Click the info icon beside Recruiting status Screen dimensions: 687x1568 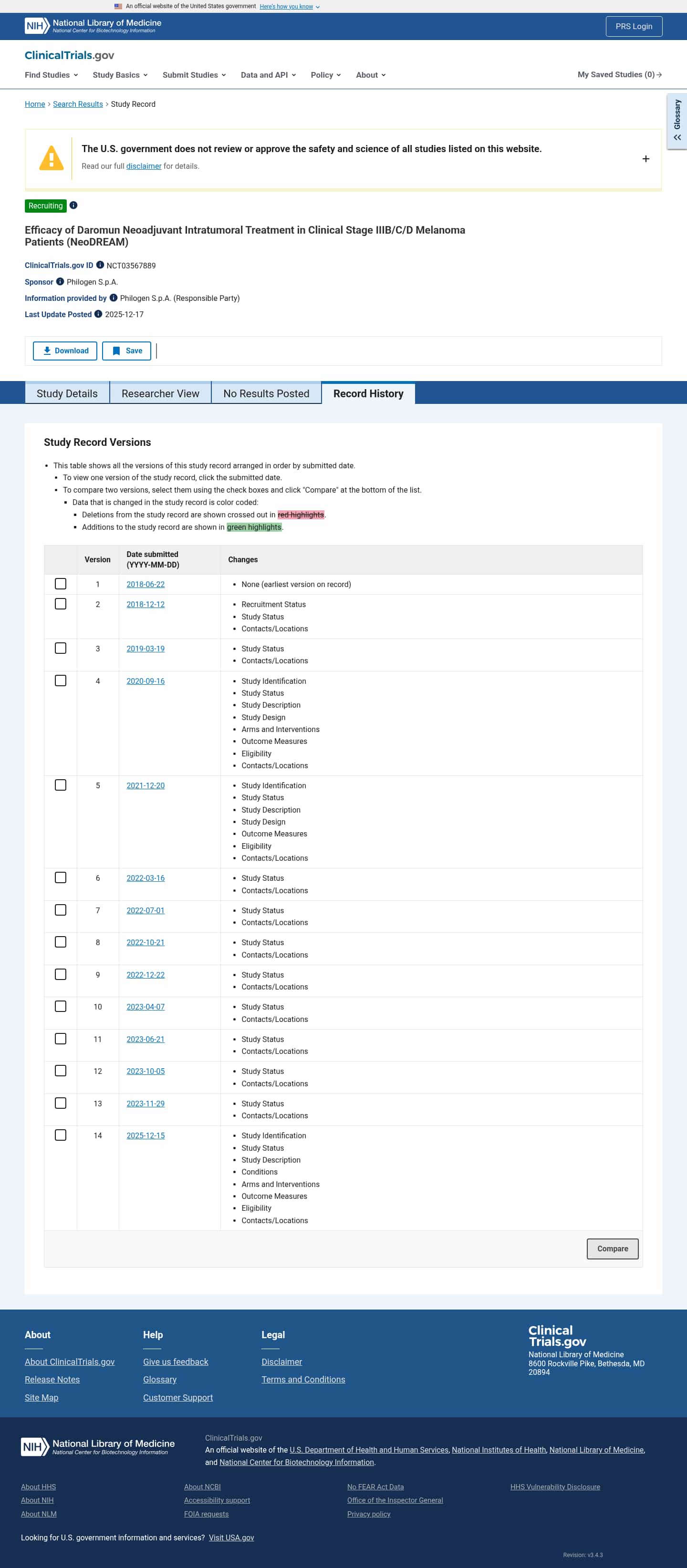(x=73, y=205)
